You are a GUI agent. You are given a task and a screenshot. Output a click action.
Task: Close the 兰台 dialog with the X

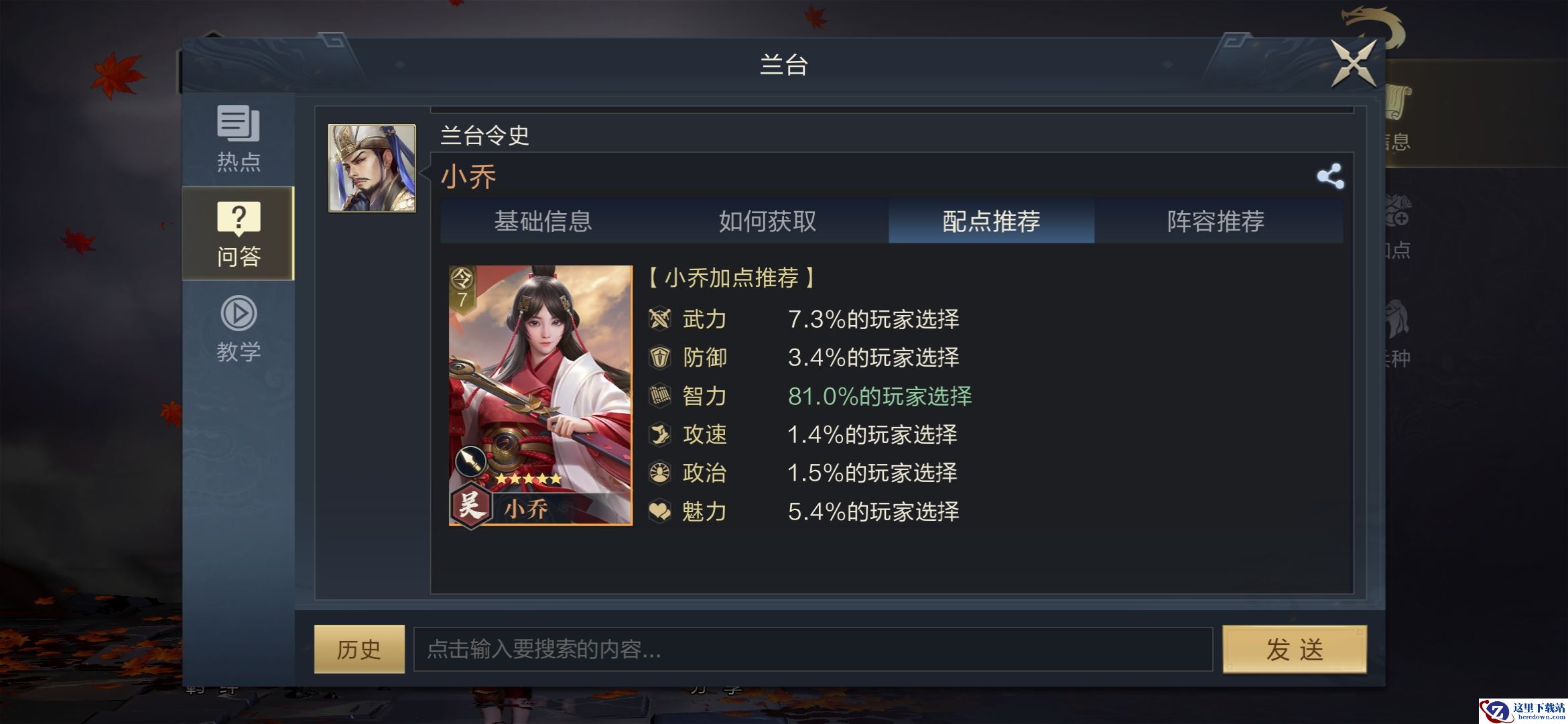point(1354,64)
